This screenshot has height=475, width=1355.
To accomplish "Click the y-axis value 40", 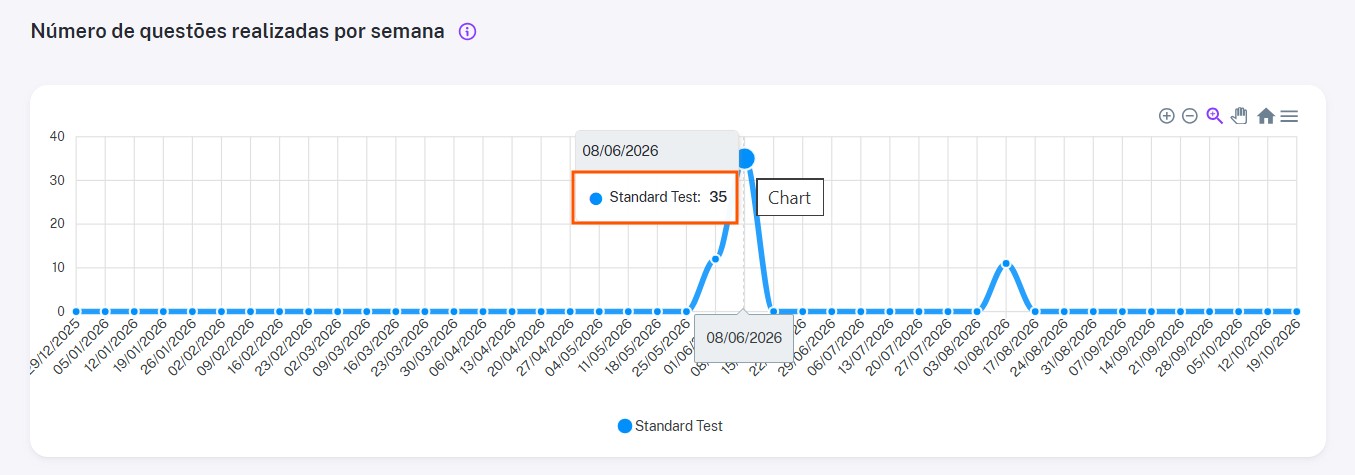I will (57, 137).
